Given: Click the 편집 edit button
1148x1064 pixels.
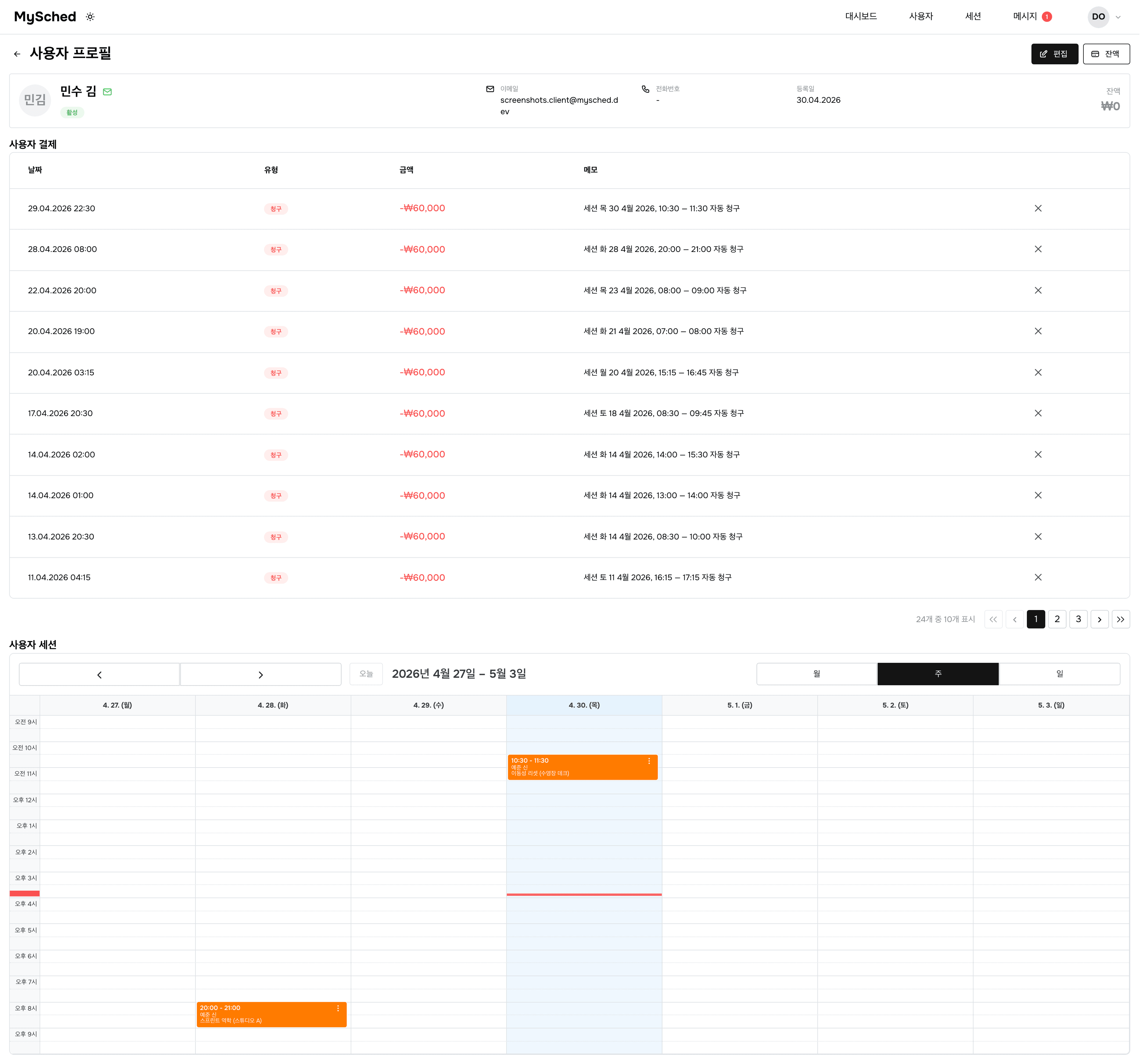Looking at the screenshot, I should [x=1054, y=54].
